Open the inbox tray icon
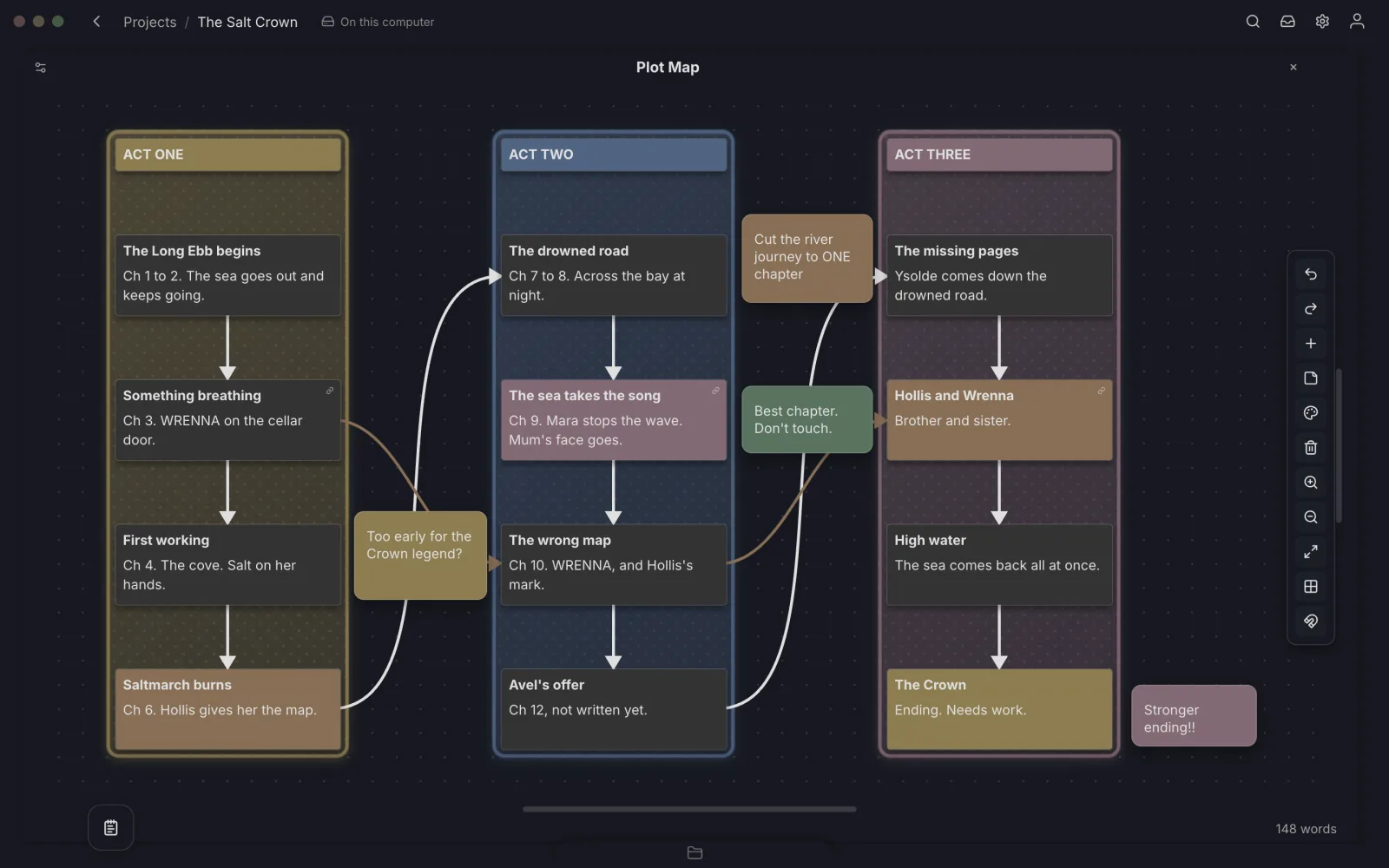Viewport: 1389px width, 868px height. pyautogui.click(x=1287, y=22)
